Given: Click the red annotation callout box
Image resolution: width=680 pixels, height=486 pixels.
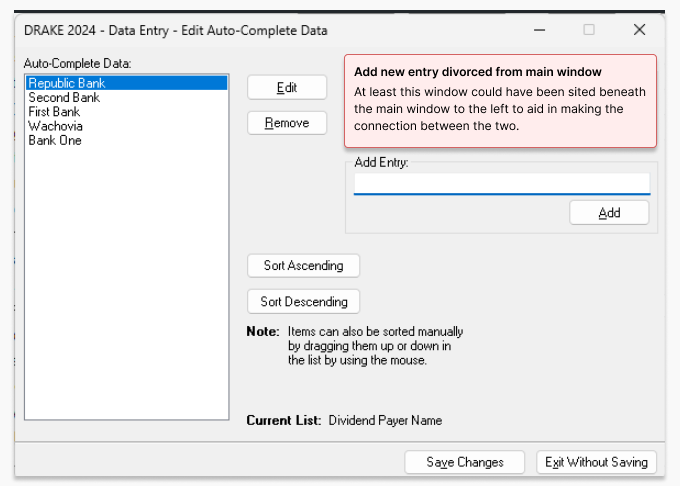Looking at the screenshot, I should click(x=500, y=100).
